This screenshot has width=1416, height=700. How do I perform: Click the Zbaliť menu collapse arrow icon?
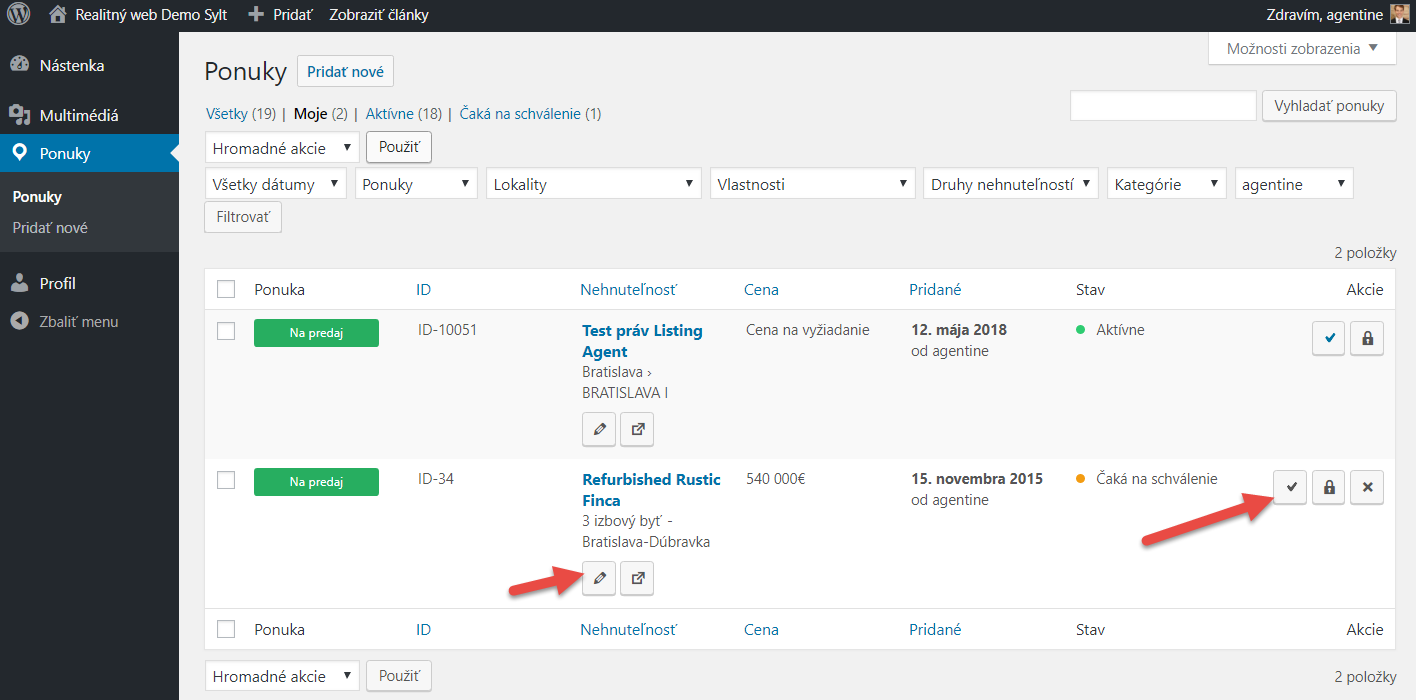[x=19, y=322]
